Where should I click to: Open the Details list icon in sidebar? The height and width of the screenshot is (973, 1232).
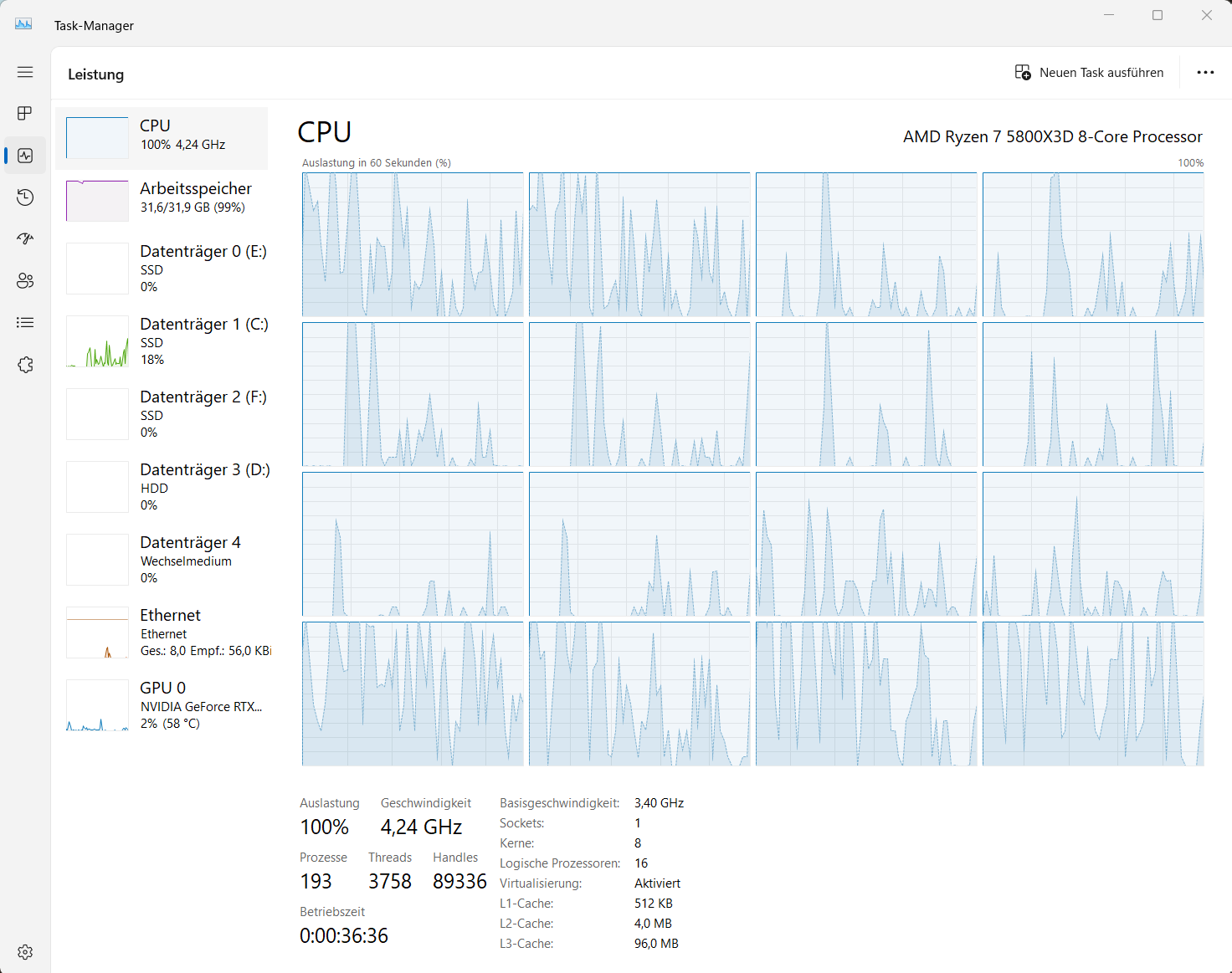(25, 323)
